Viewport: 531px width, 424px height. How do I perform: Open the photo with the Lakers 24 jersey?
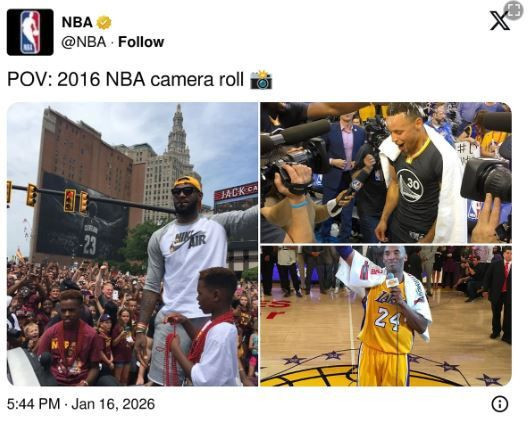coord(386,316)
